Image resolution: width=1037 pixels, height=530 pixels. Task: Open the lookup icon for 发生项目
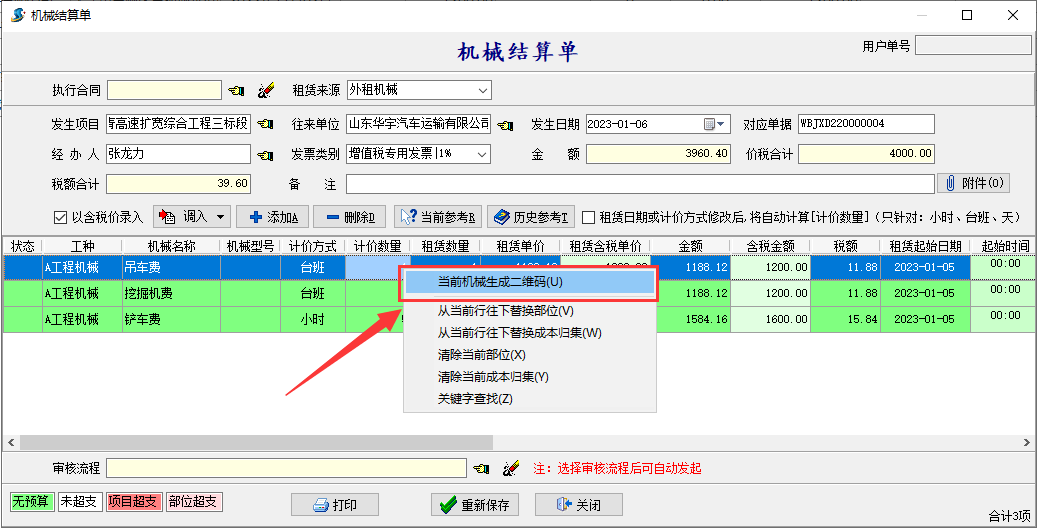(264, 124)
